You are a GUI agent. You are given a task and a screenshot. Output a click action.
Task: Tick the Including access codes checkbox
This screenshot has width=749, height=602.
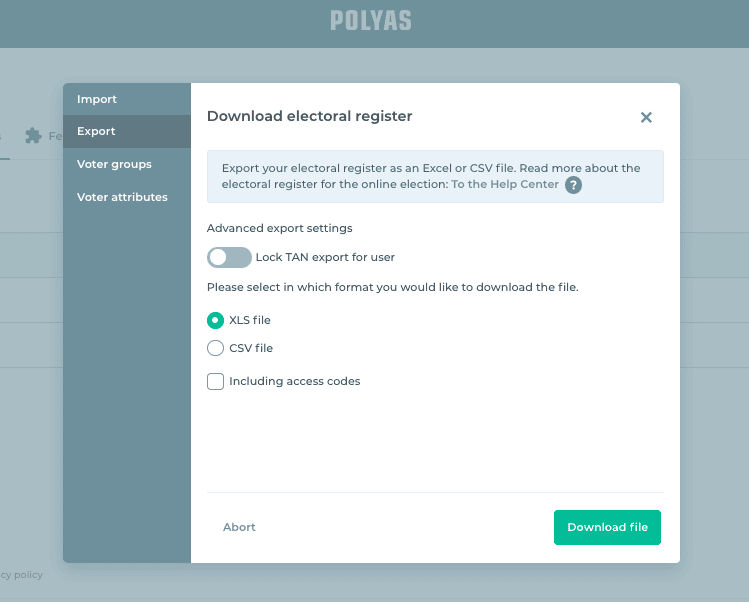click(215, 381)
